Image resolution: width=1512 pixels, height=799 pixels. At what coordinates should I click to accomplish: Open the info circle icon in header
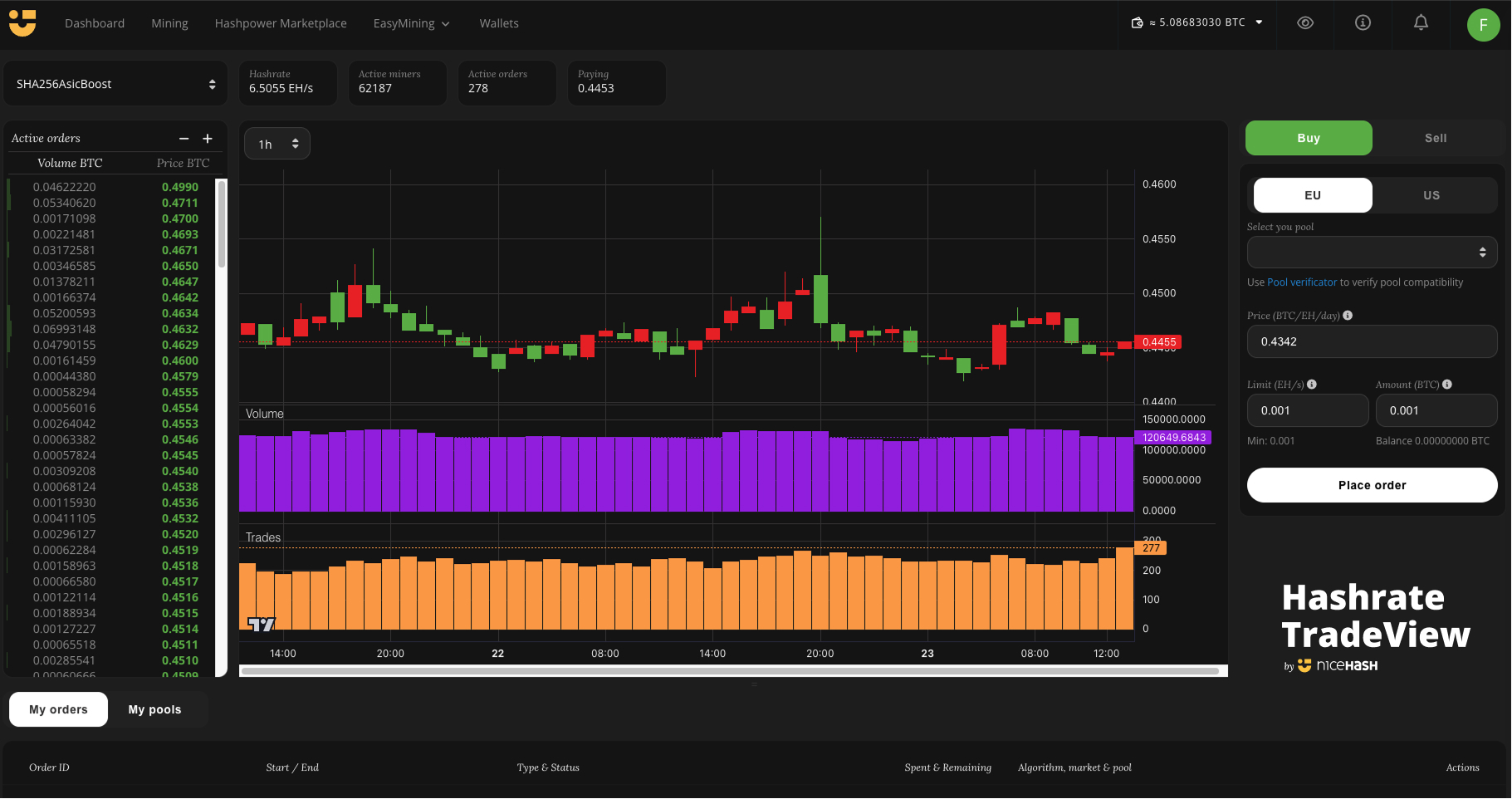click(1363, 23)
